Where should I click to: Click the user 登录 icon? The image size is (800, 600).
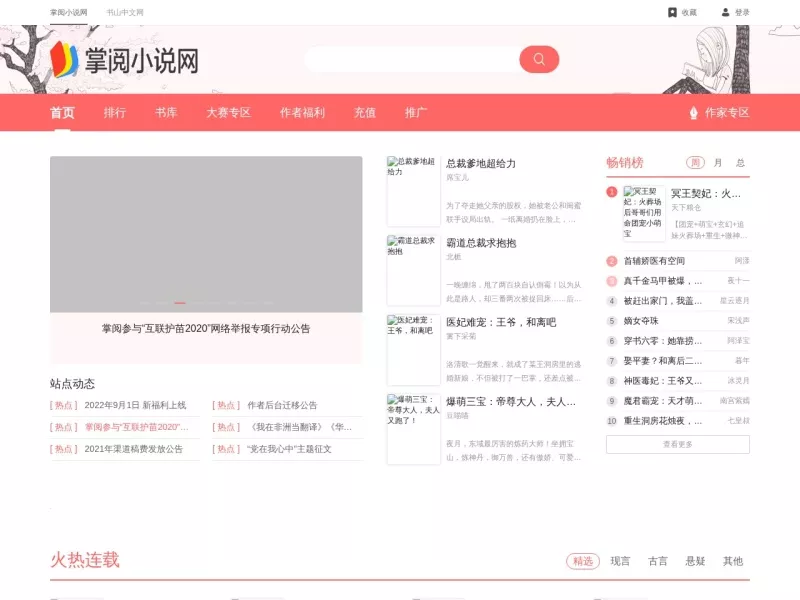[x=725, y=12]
